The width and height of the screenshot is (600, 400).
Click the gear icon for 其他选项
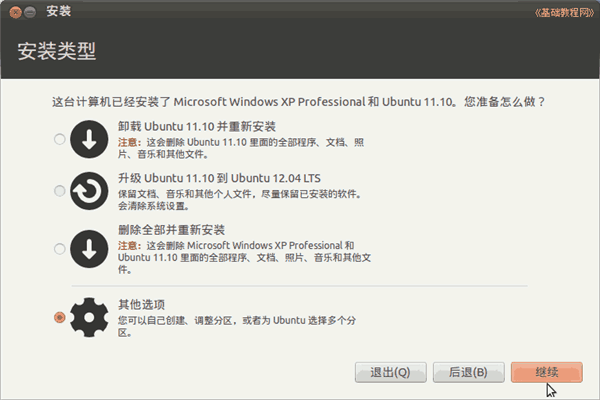click(89, 317)
